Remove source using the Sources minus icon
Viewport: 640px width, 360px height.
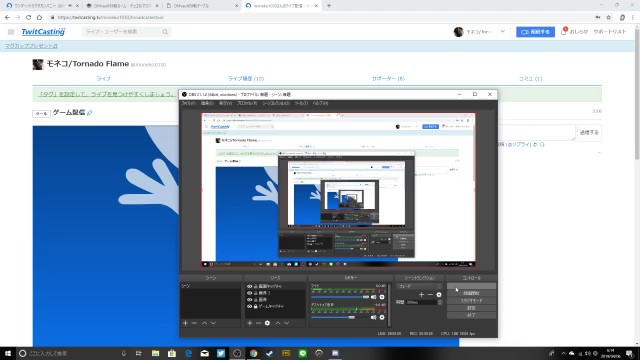click(258, 323)
